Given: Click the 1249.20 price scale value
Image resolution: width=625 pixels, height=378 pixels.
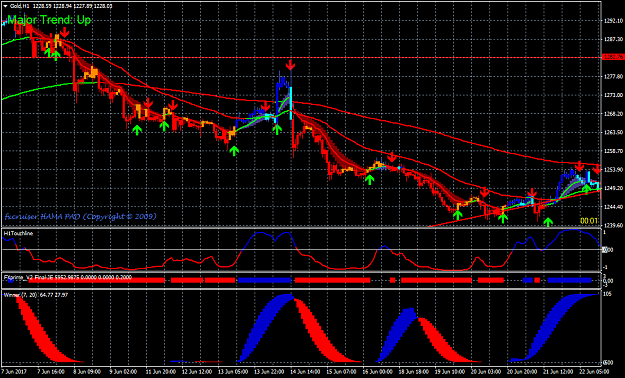Looking at the screenshot, I should pyautogui.click(x=613, y=188).
